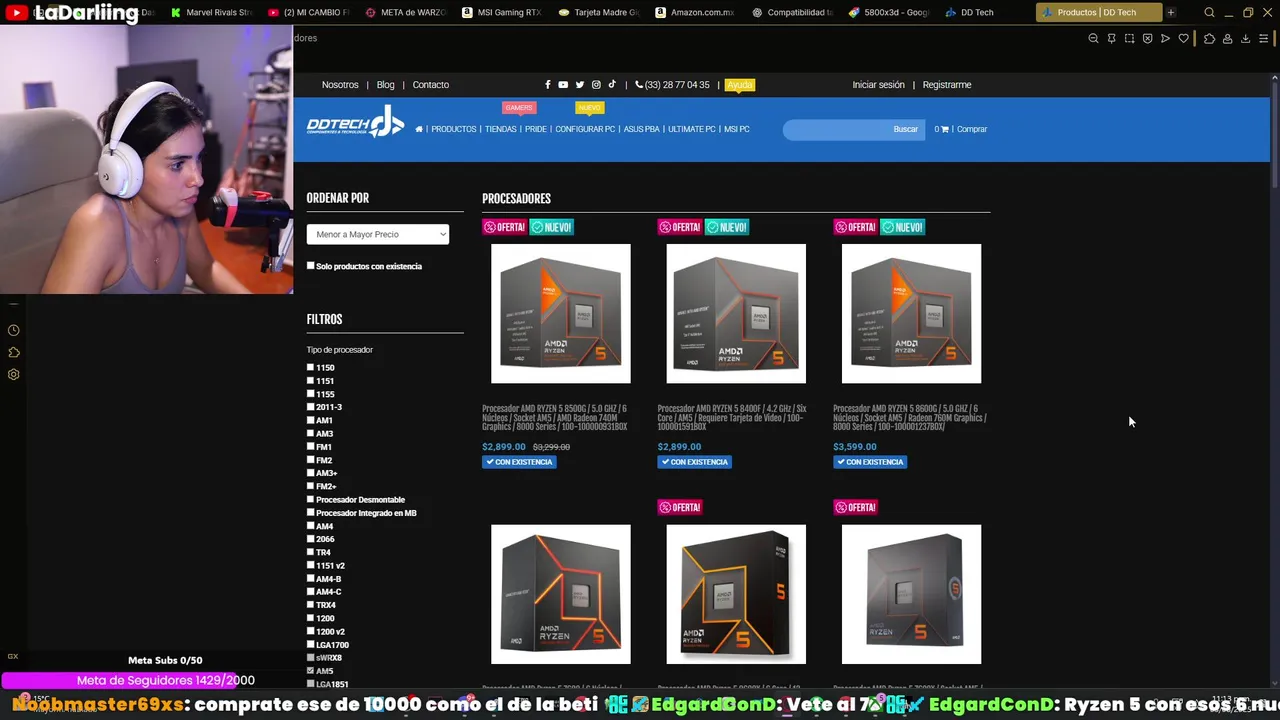Open the Ryzen 5 8400F product title
The height and width of the screenshot is (720, 1280).
pyautogui.click(x=732, y=418)
